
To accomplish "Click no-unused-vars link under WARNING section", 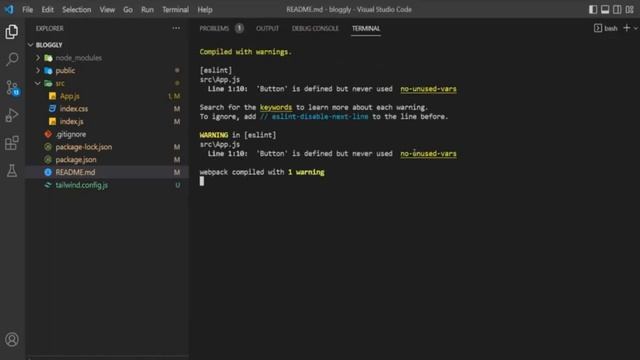I will [428, 153].
